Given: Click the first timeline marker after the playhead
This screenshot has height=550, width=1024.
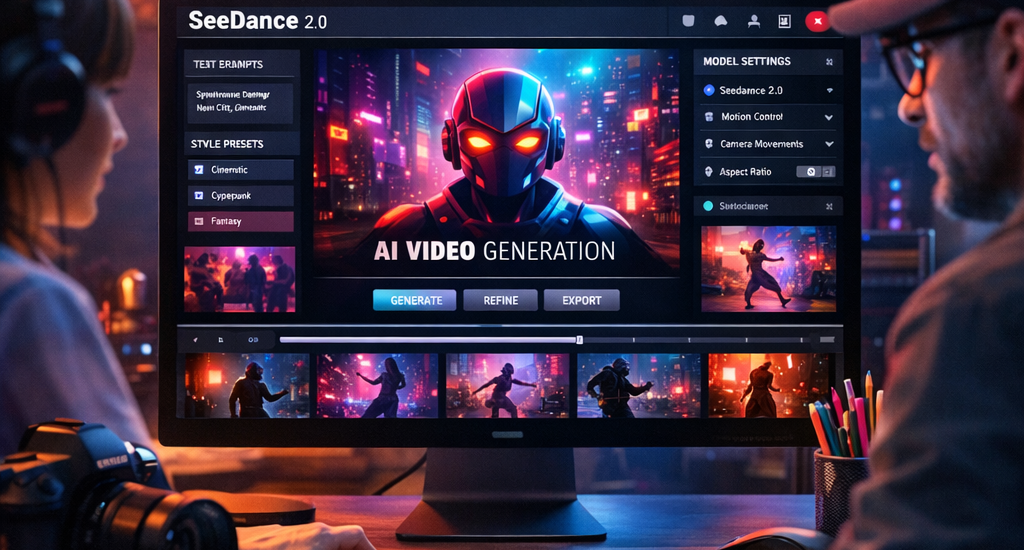Looking at the screenshot, I should click(633, 340).
